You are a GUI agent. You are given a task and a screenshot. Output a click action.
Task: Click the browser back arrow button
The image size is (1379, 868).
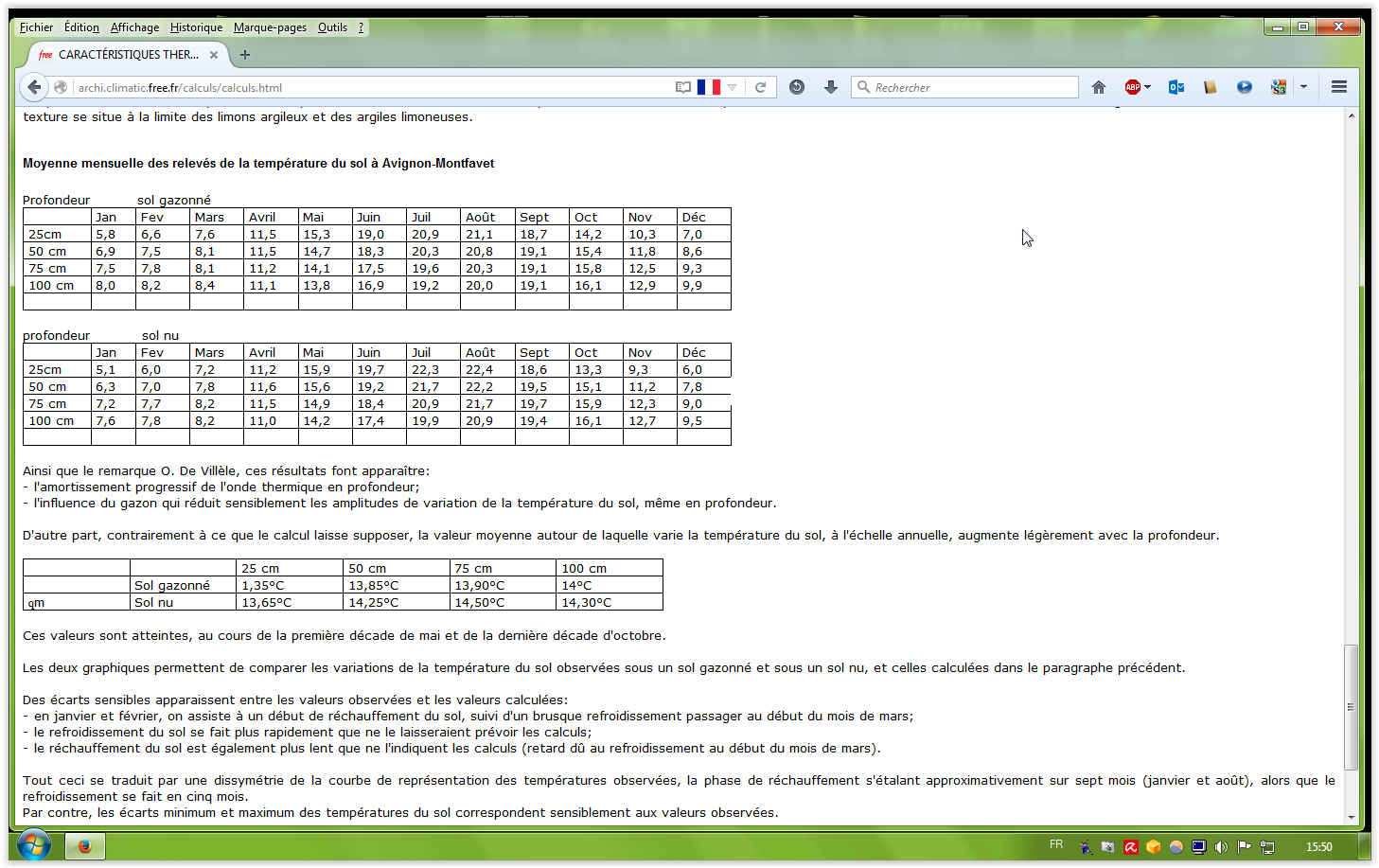[x=34, y=87]
